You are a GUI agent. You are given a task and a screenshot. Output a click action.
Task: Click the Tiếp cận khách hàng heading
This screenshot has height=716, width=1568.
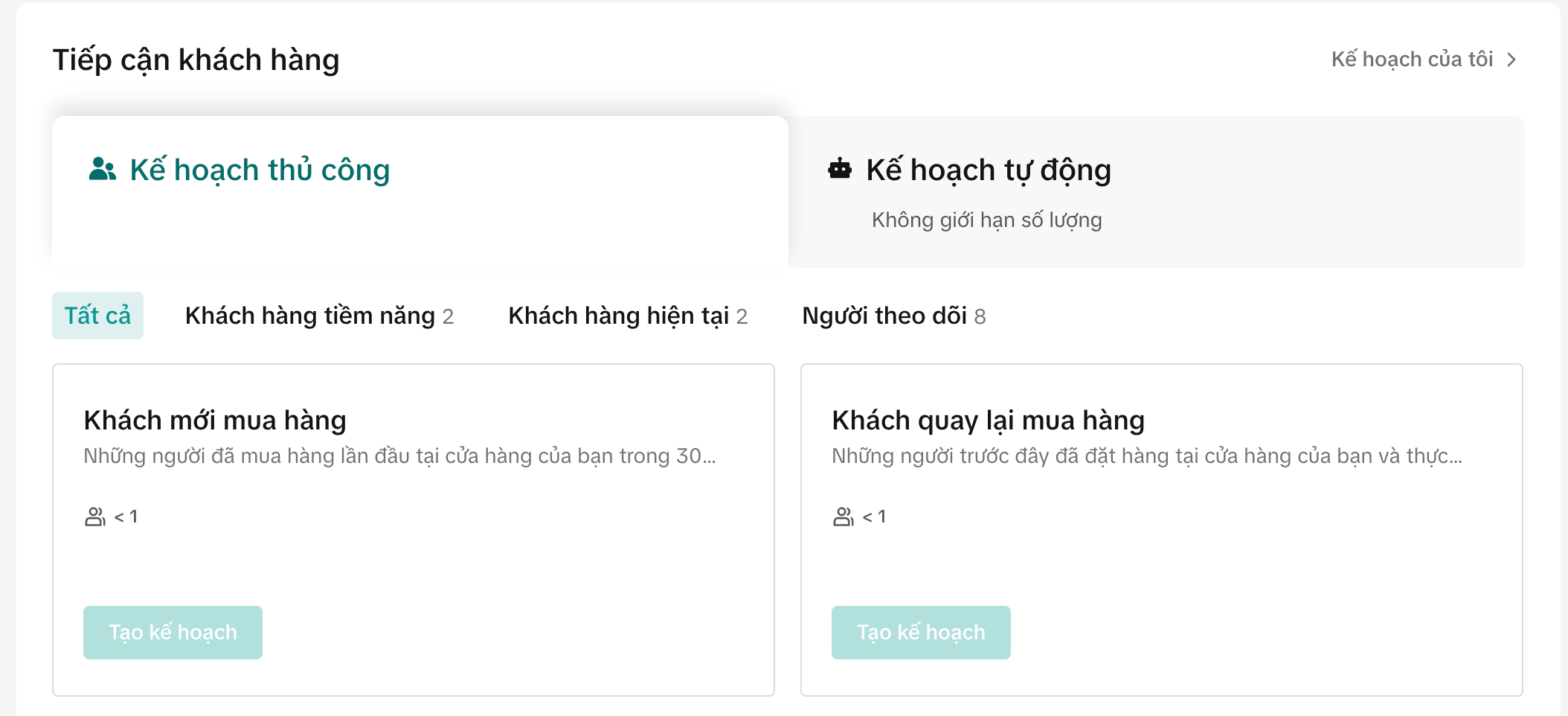click(196, 60)
